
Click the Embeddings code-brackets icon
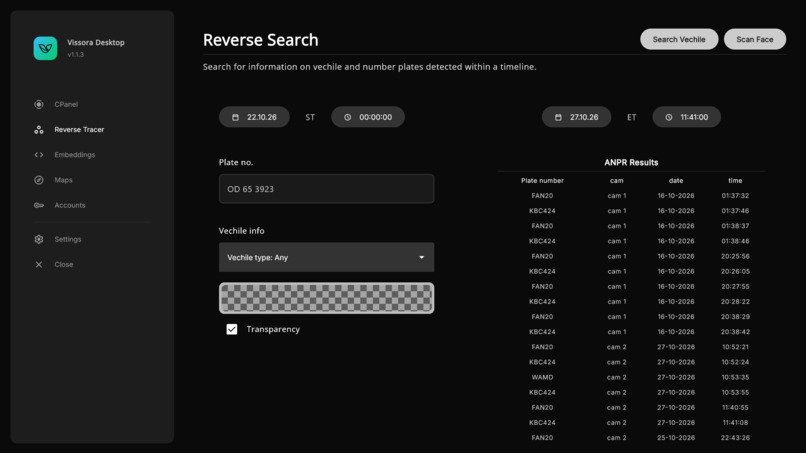pyautogui.click(x=39, y=155)
